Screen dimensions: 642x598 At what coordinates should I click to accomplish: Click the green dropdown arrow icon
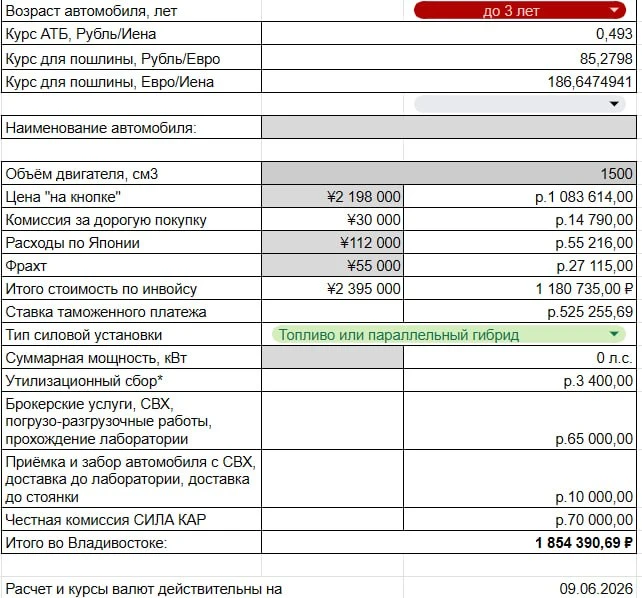click(614, 334)
